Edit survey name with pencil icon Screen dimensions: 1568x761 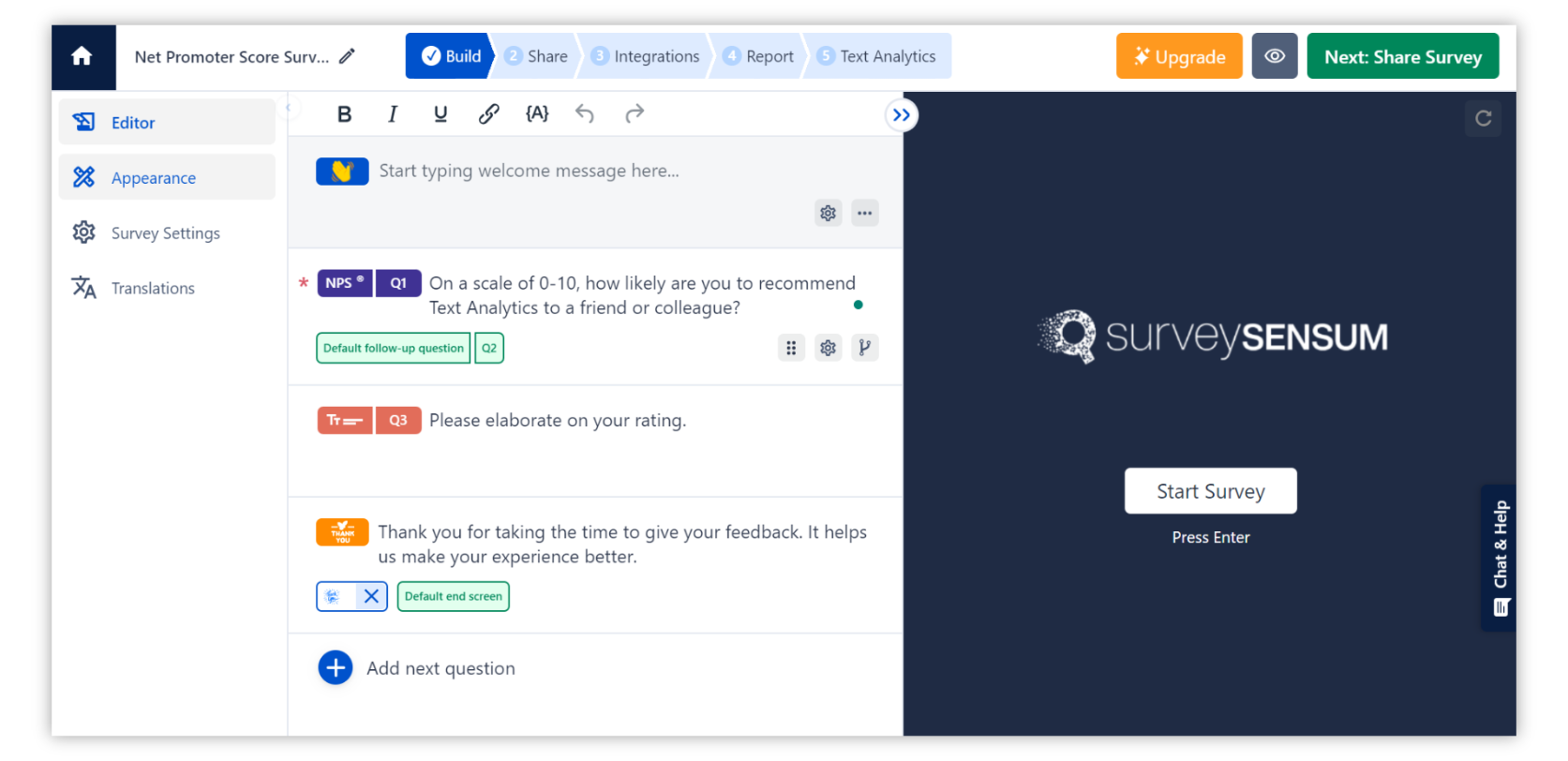[347, 56]
